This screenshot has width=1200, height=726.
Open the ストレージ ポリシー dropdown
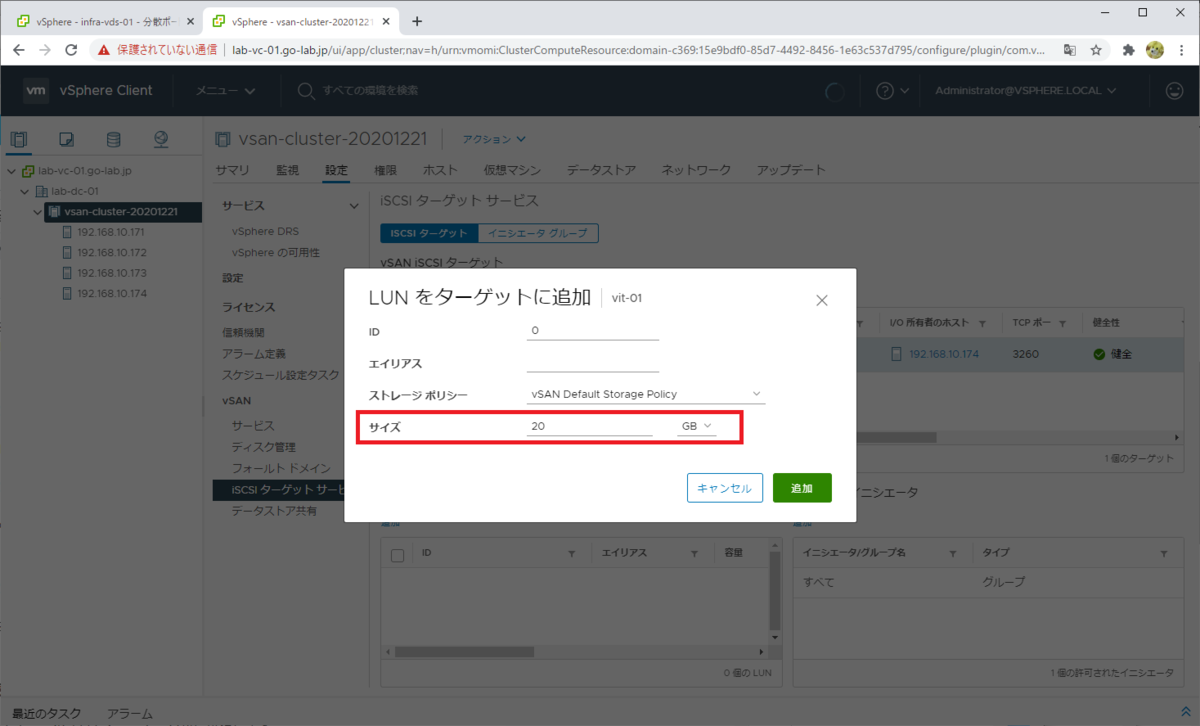pyautogui.click(x=646, y=394)
